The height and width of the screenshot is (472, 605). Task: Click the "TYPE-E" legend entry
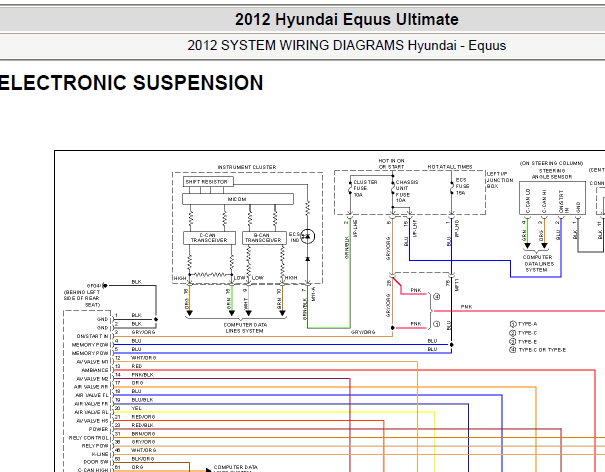point(524,342)
